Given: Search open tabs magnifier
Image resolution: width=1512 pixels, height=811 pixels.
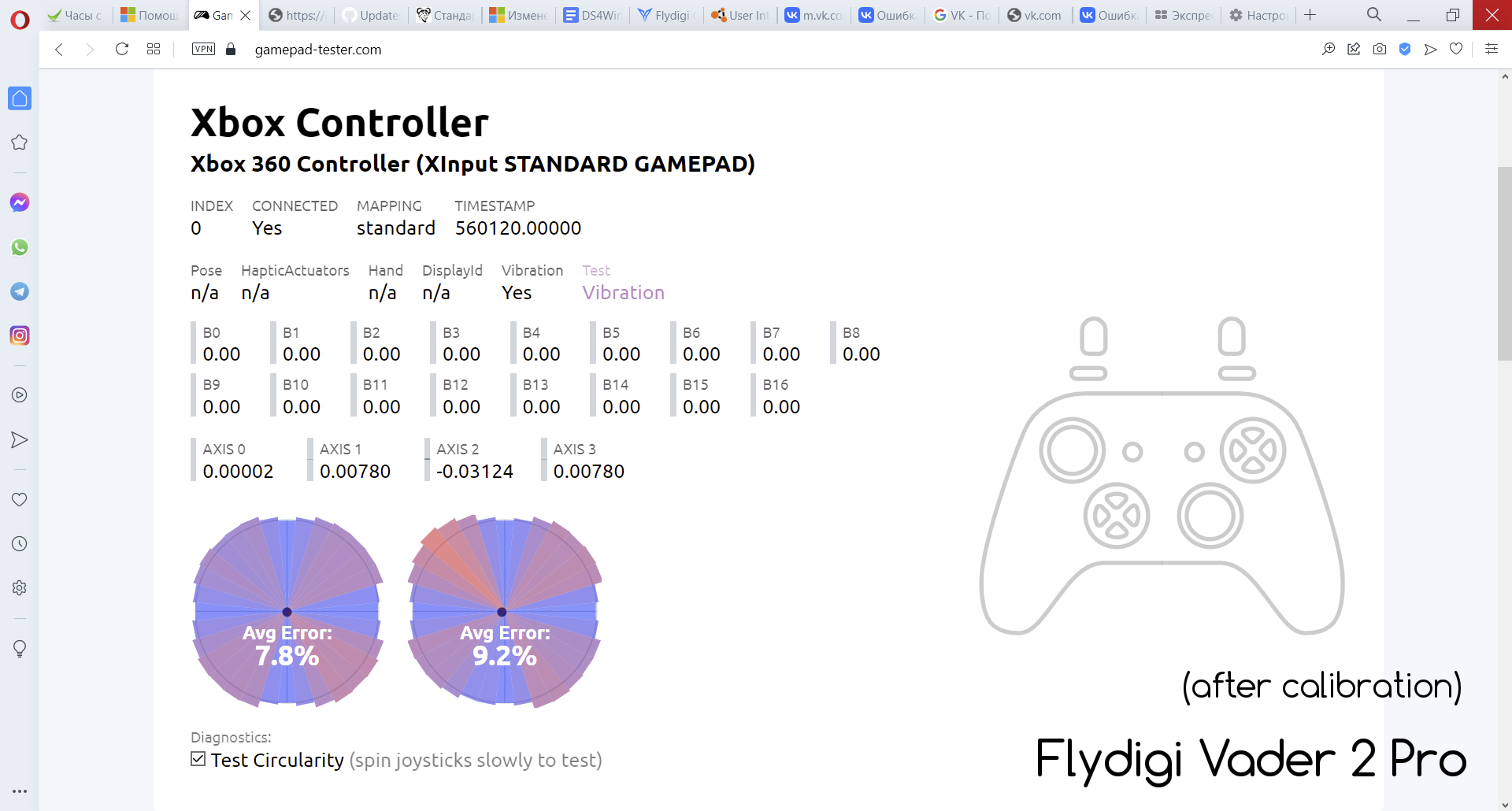Looking at the screenshot, I should (1374, 15).
